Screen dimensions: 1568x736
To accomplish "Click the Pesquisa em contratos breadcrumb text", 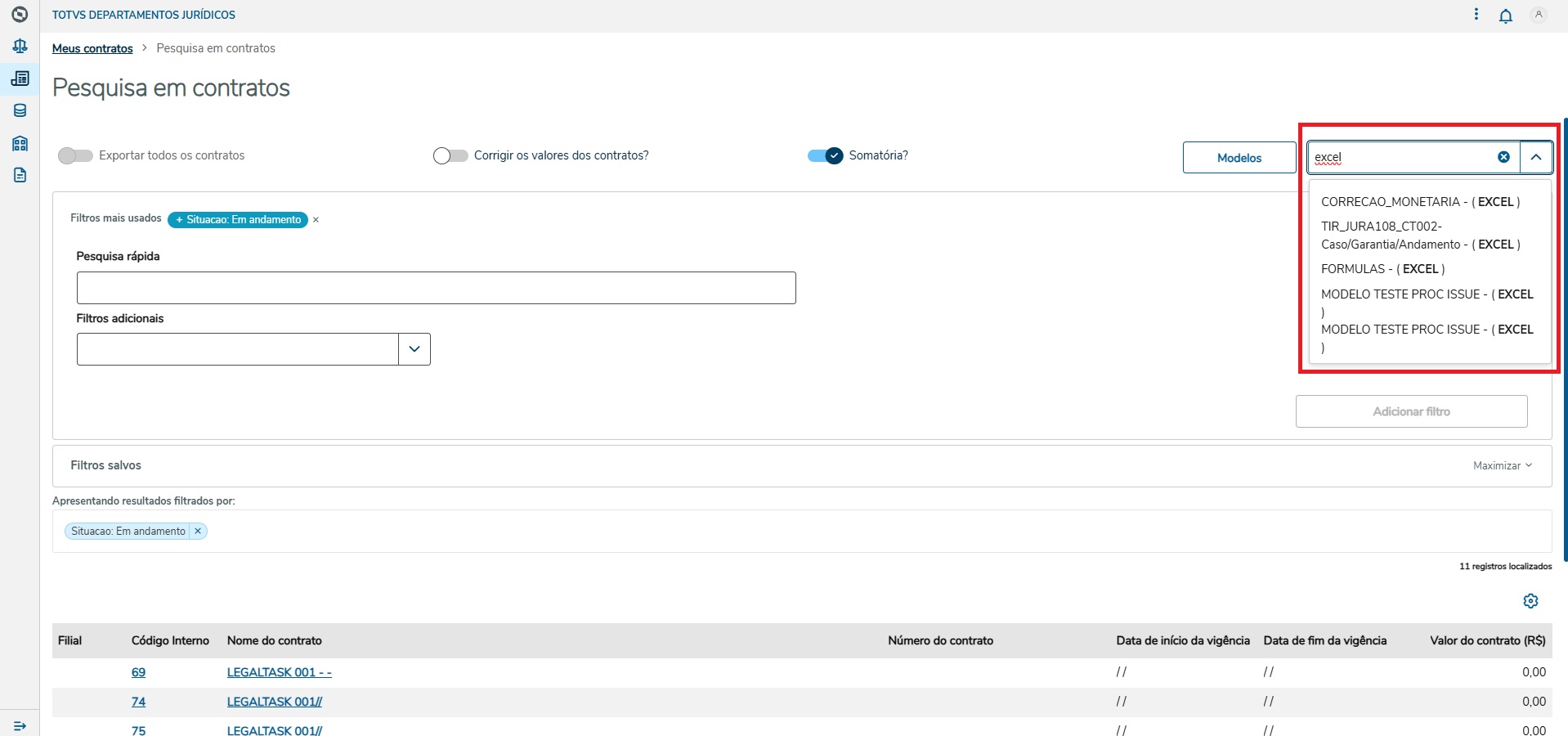I will click(x=216, y=48).
